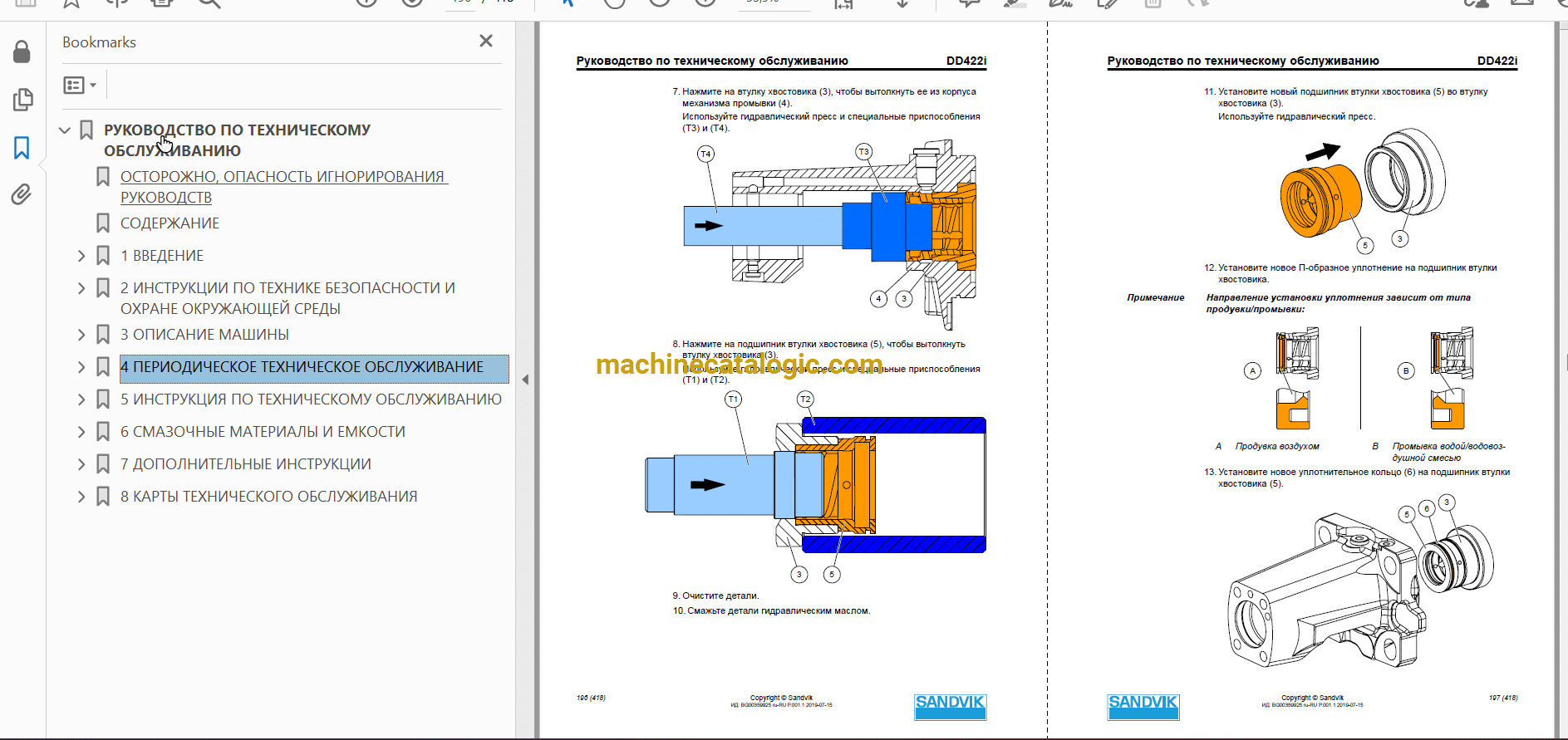
Task: Expand the 3 ОПИСАНИЕ МАШИНЫ bookmark
Action: coord(81,335)
